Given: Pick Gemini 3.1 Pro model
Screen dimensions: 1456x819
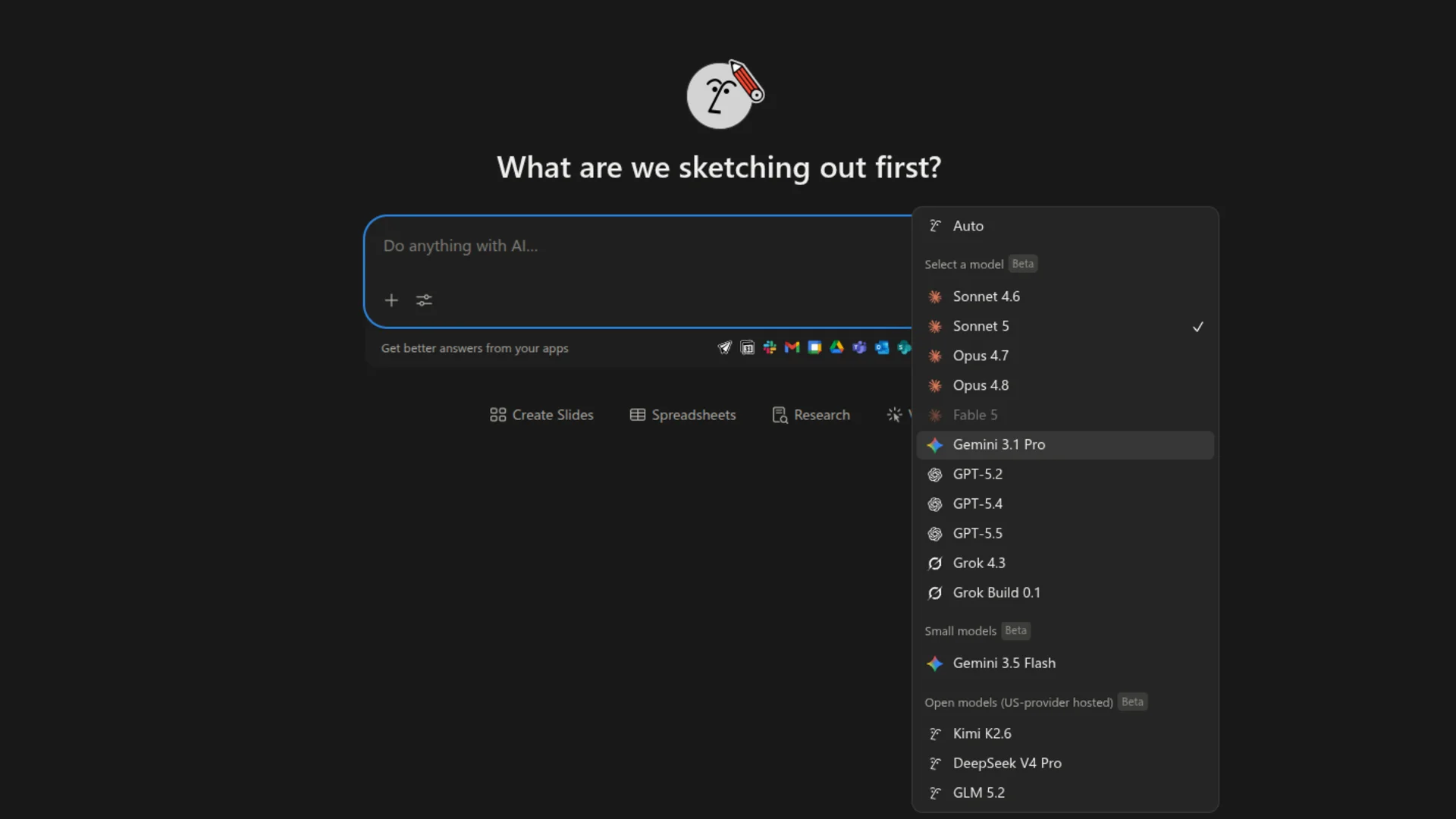Looking at the screenshot, I should pyautogui.click(x=1065, y=444).
